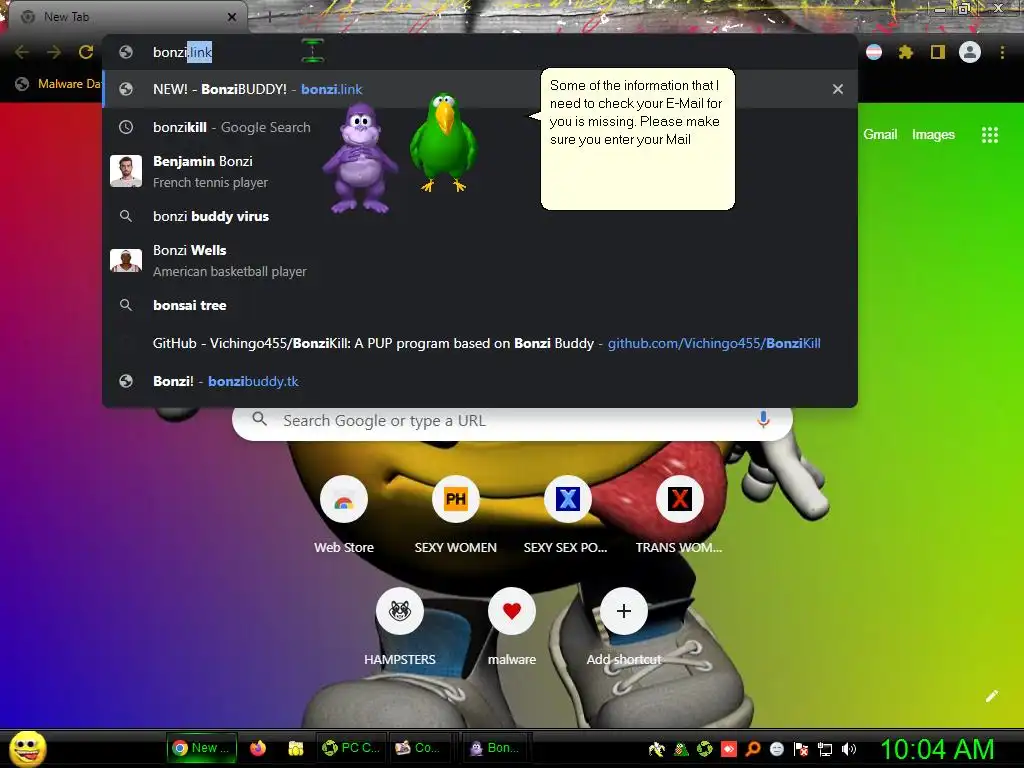Click the magnifier tray icon

point(753,749)
